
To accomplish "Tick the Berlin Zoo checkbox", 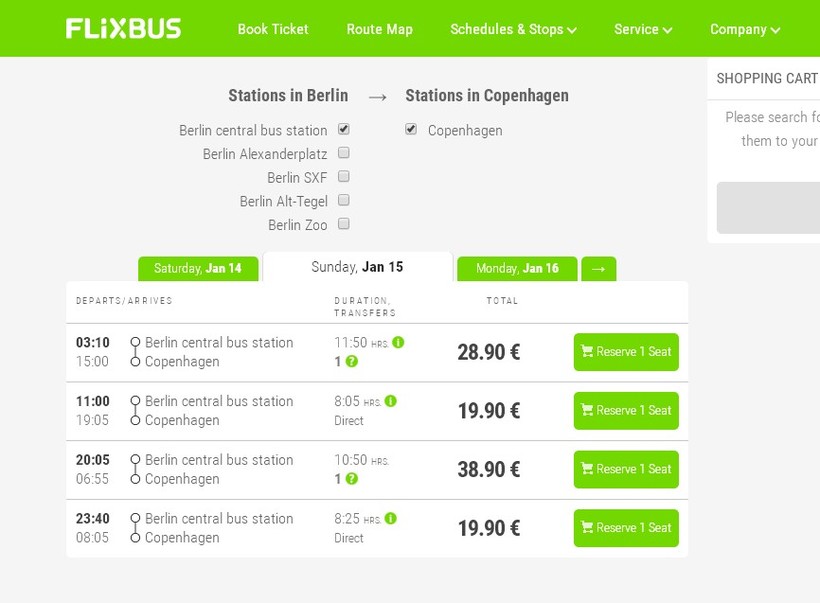I will click(344, 224).
